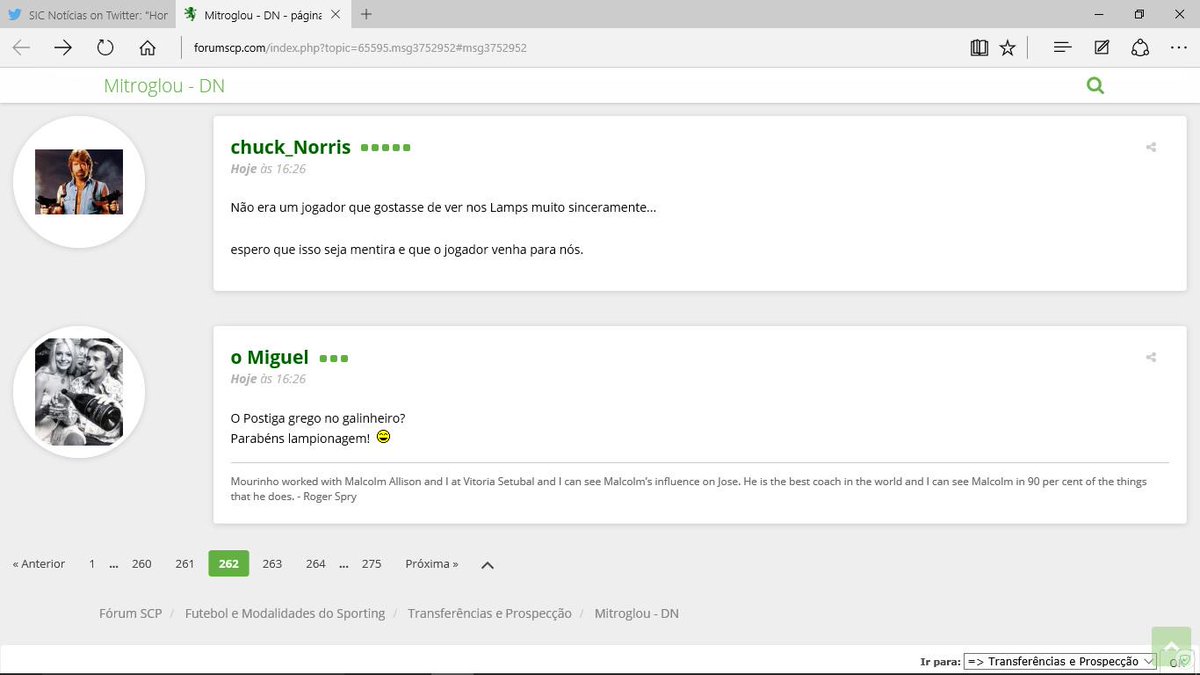The height and width of the screenshot is (675, 1200).
Task: Go to page 261
Action: tap(185, 564)
